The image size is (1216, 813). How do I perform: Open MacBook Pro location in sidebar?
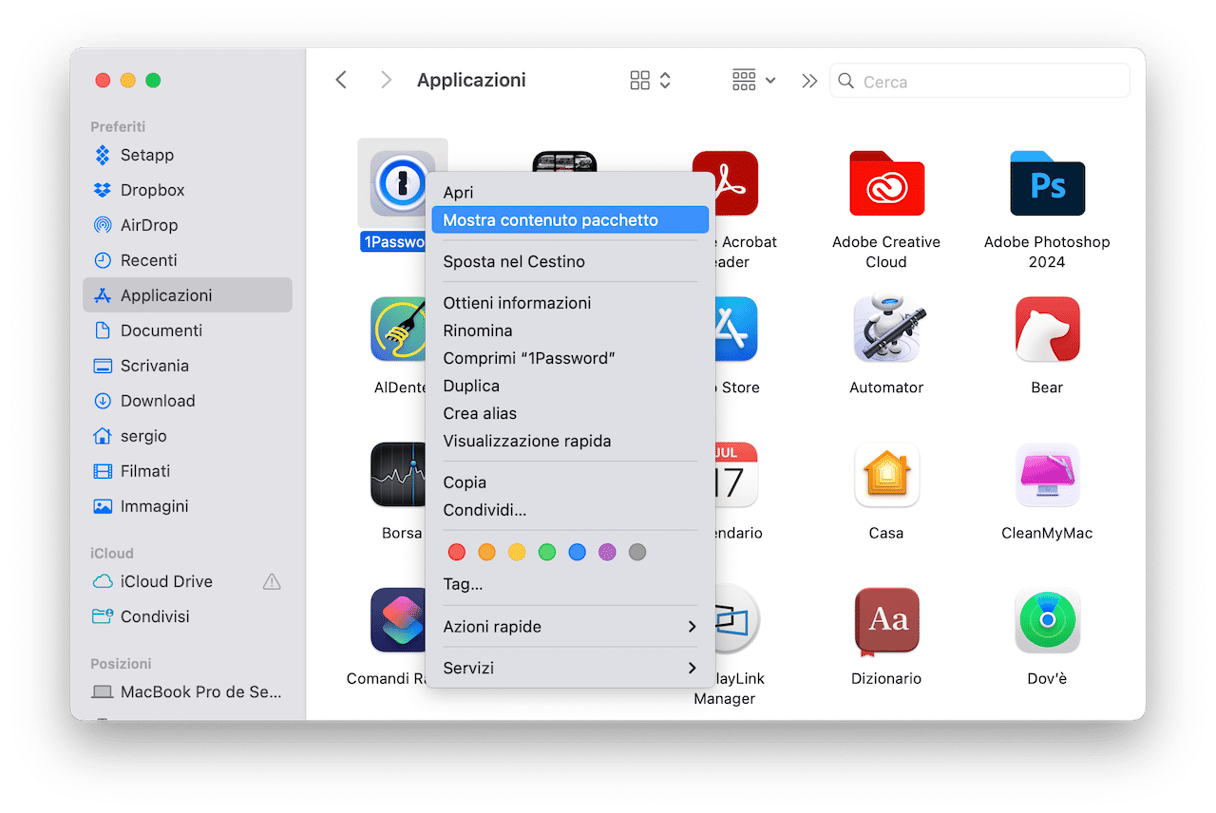tap(188, 692)
